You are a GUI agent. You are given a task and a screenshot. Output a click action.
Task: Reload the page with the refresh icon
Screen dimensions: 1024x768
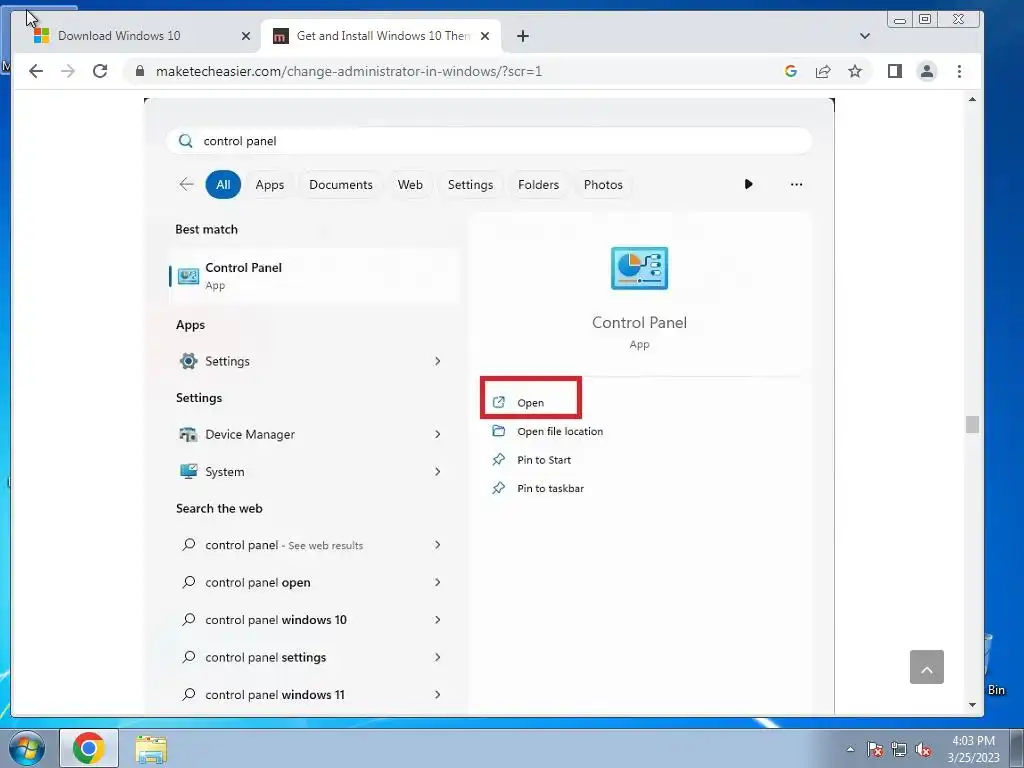pyautogui.click(x=100, y=71)
